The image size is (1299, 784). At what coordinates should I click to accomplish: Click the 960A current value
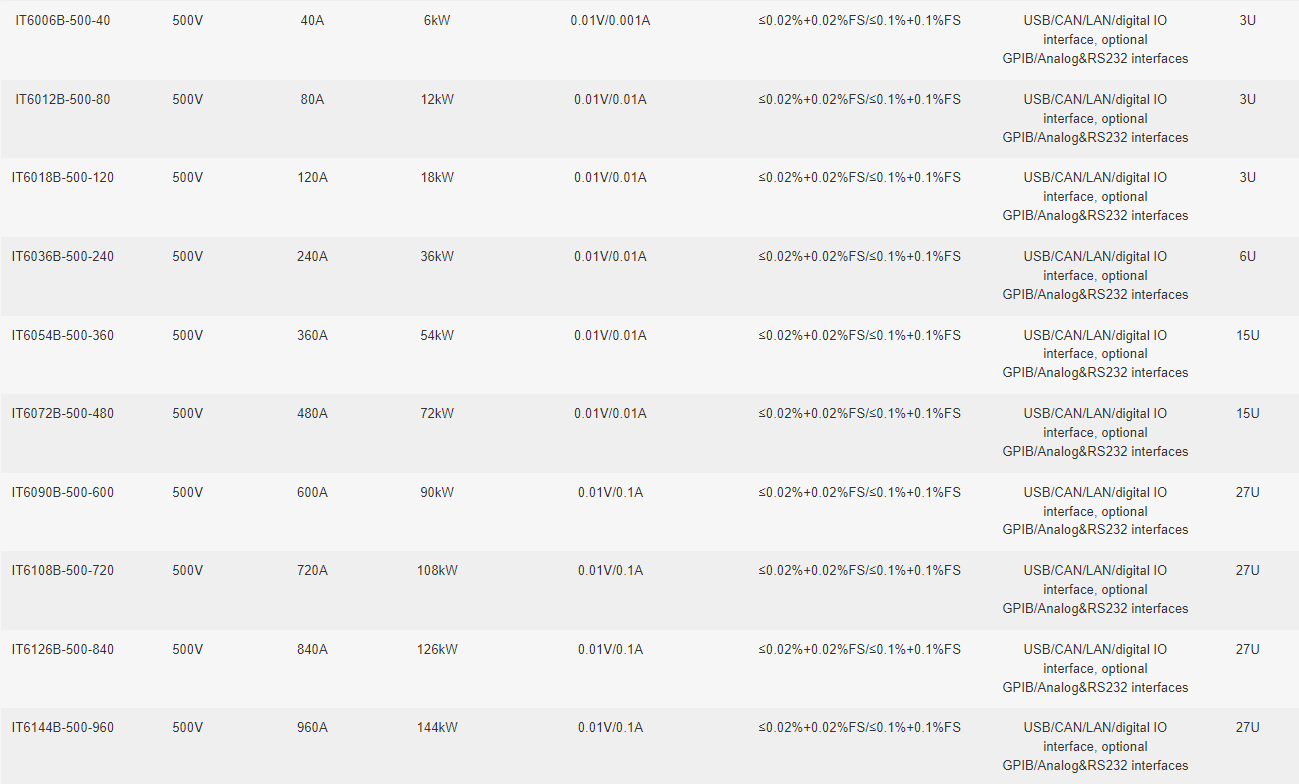[312, 727]
